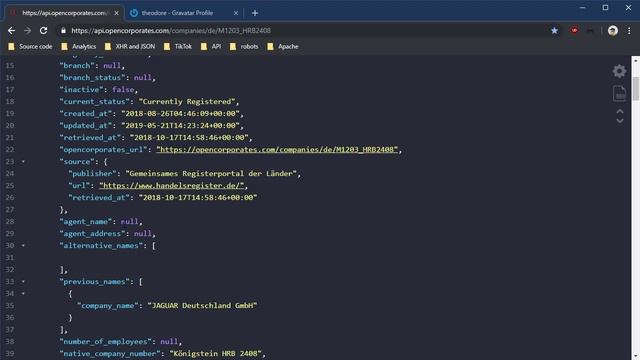
Task: Click the address bar URL
Action: [171, 31]
